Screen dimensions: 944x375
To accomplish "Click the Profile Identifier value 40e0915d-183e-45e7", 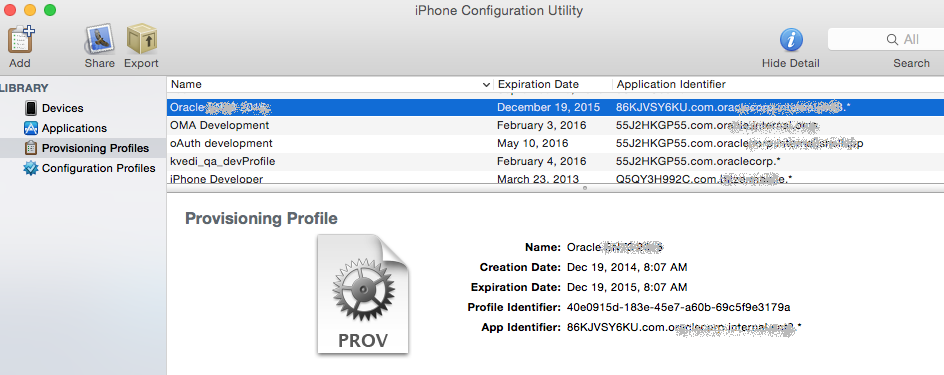I will pyautogui.click(x=678, y=307).
